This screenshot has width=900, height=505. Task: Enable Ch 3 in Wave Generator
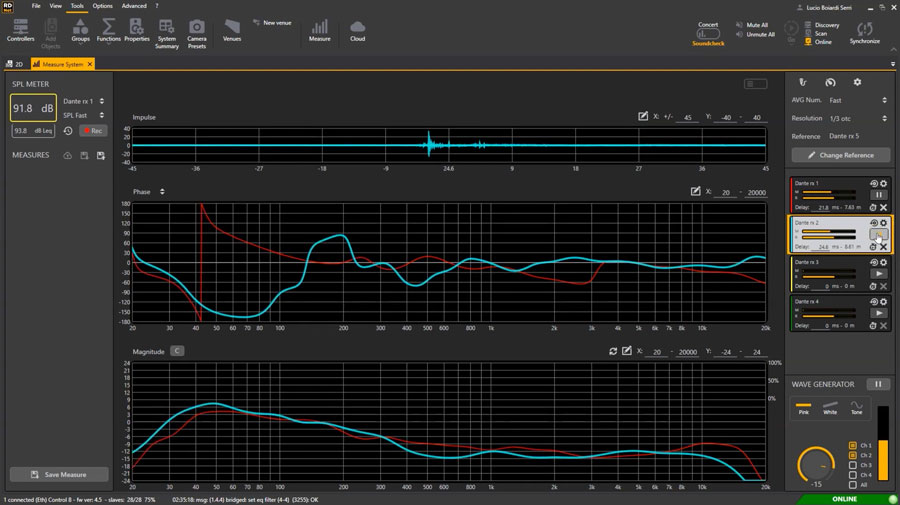853,465
